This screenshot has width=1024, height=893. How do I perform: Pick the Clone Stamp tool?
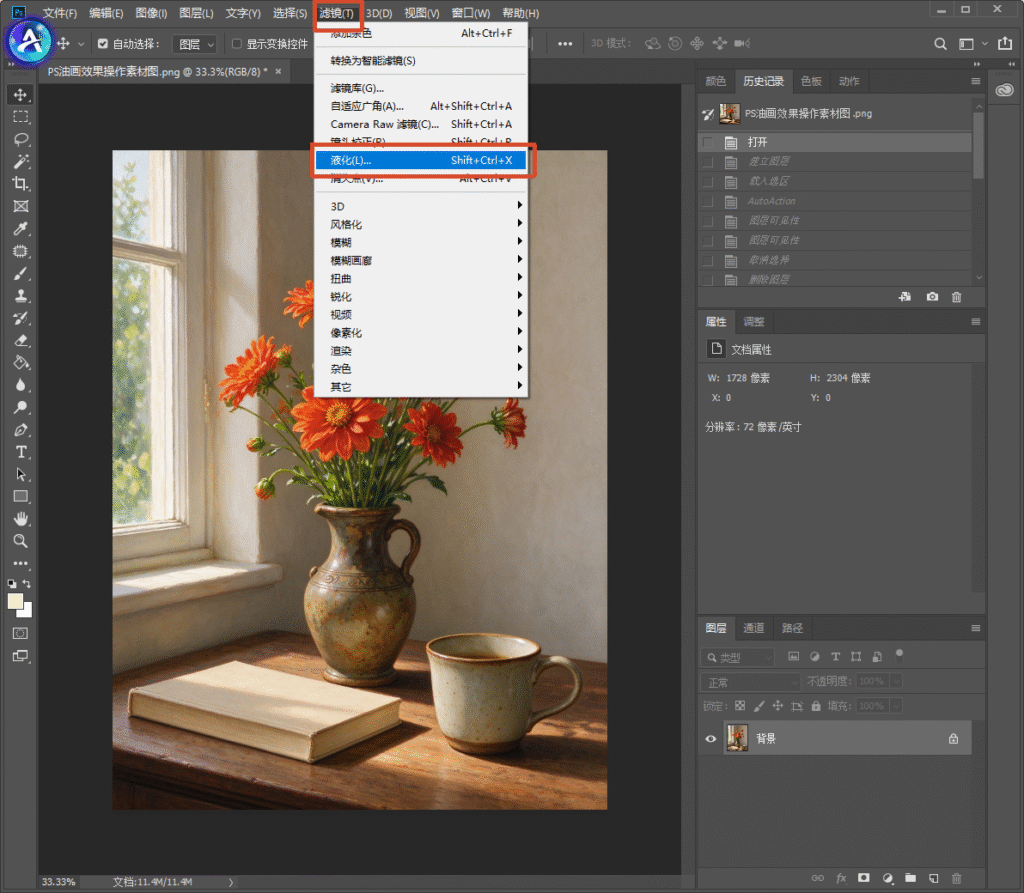pyautogui.click(x=21, y=296)
